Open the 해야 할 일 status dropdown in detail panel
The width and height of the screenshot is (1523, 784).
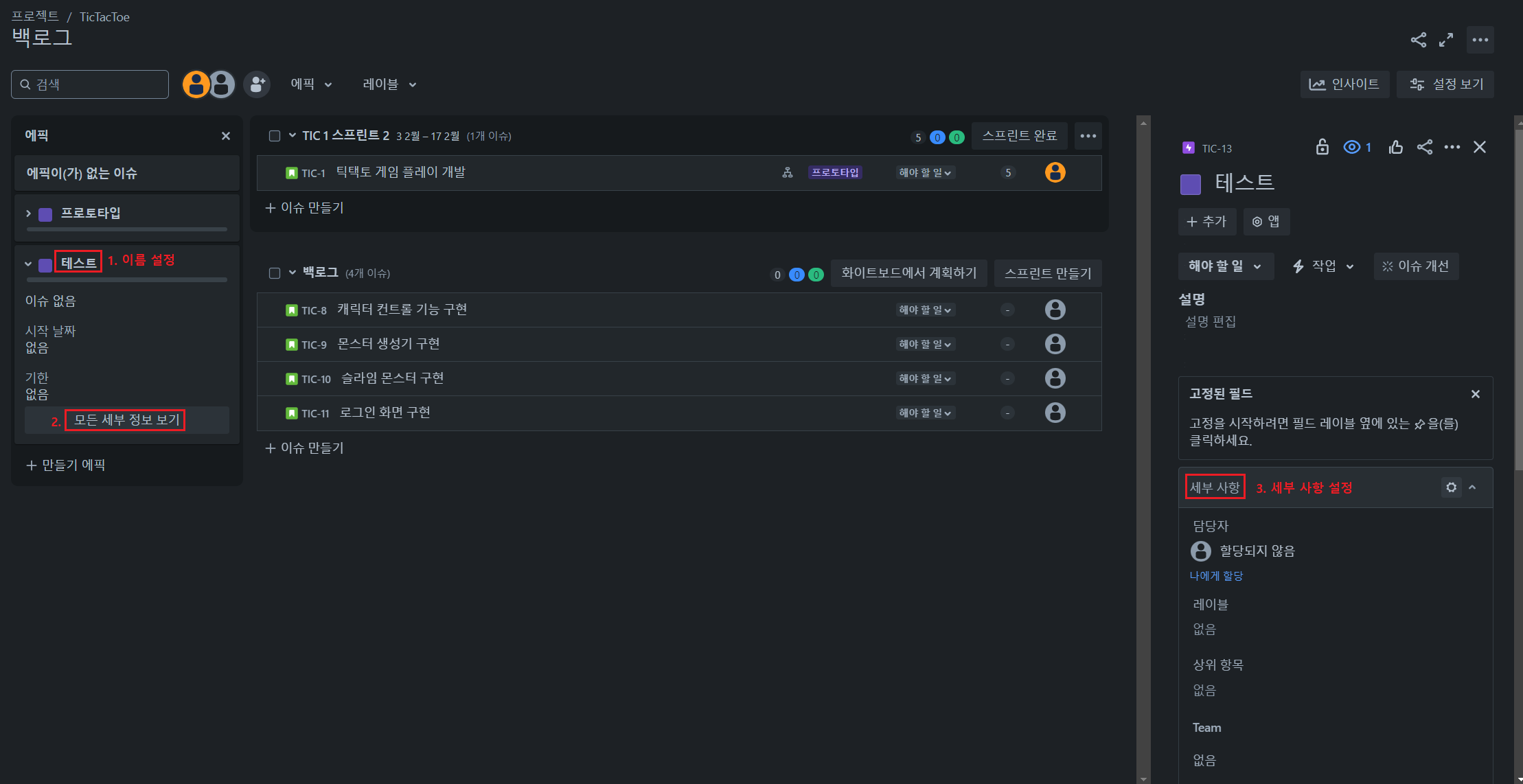pos(1225,266)
